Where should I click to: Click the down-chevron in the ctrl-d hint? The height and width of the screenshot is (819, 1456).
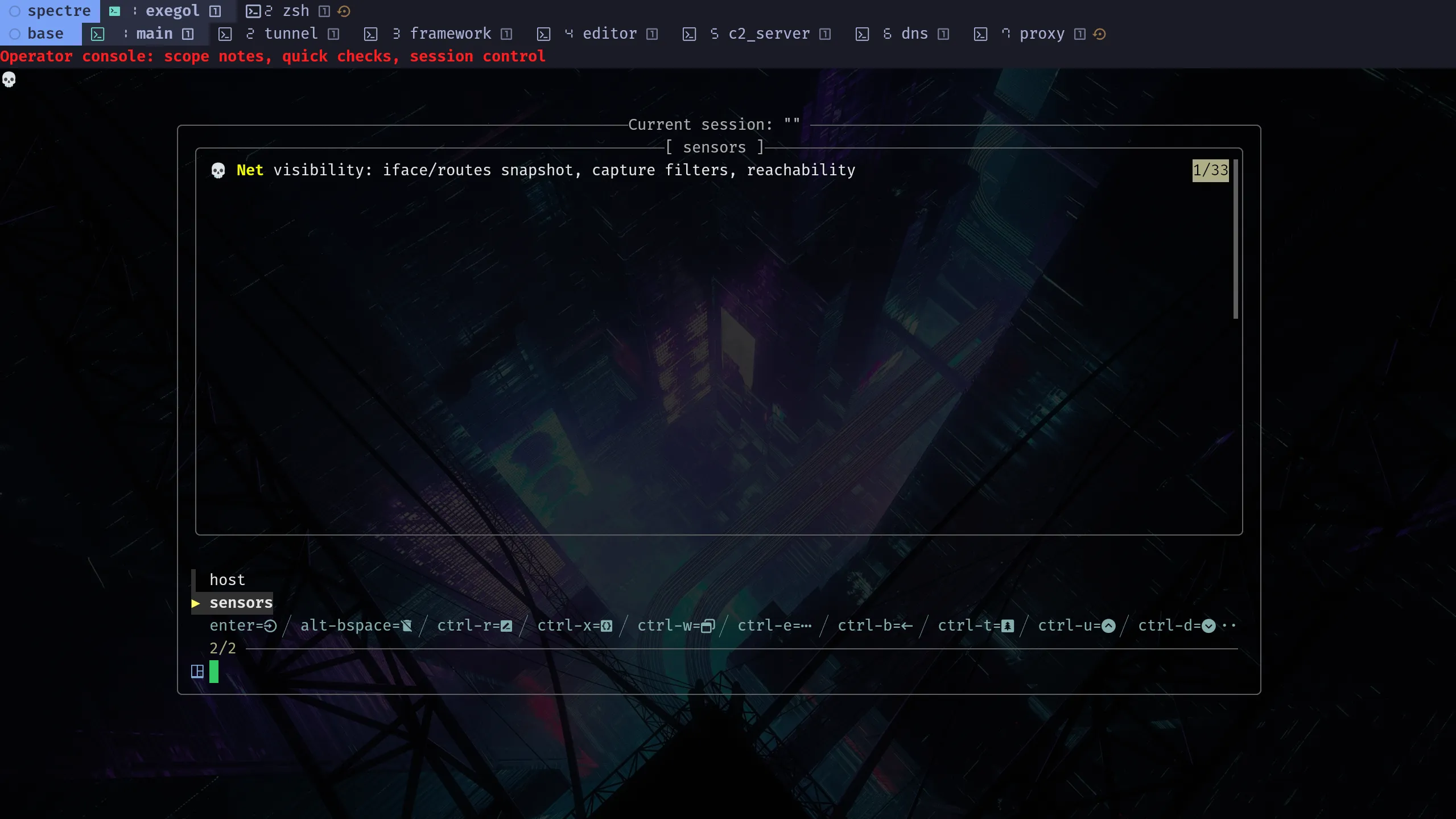(x=1208, y=625)
